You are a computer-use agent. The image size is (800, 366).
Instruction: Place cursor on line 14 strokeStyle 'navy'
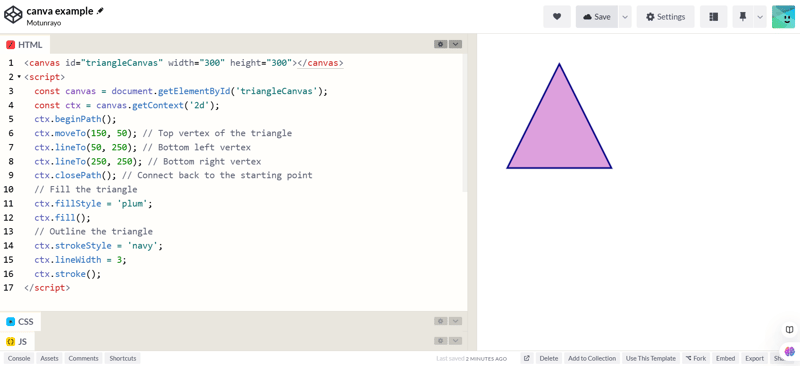[98, 246]
